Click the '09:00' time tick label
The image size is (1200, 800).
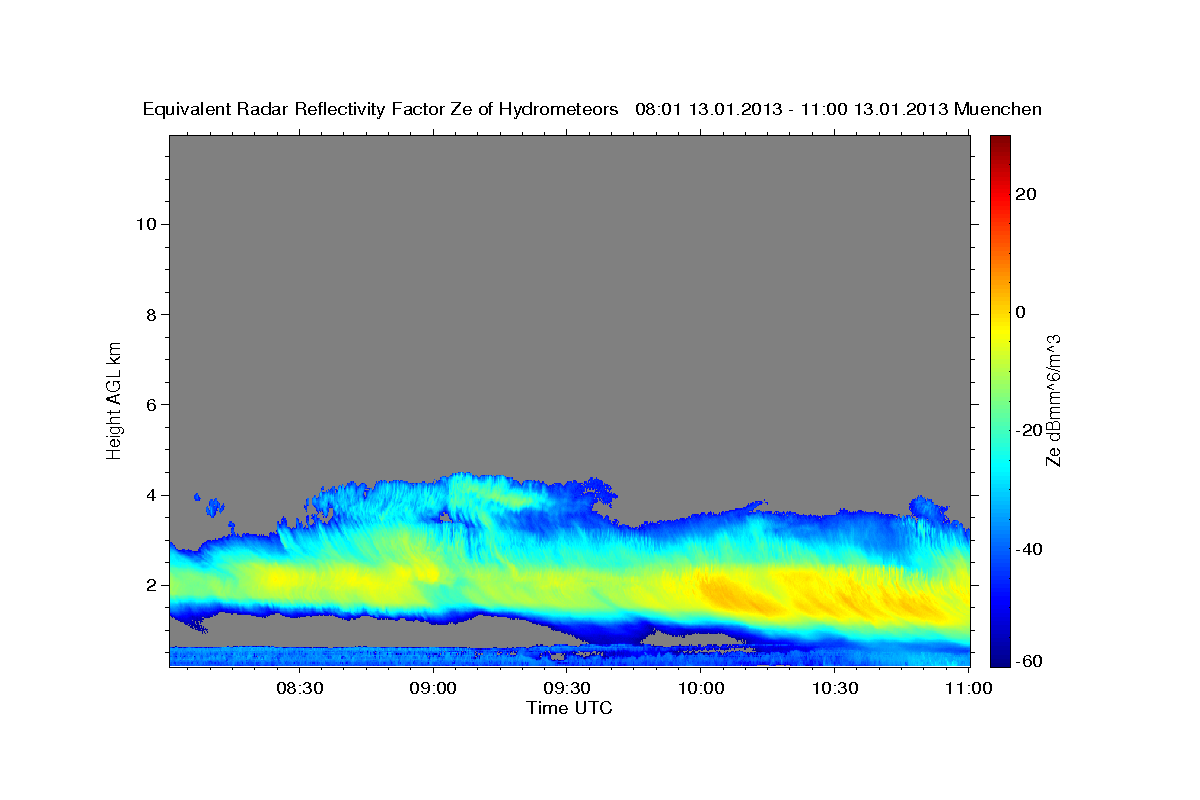click(433, 688)
